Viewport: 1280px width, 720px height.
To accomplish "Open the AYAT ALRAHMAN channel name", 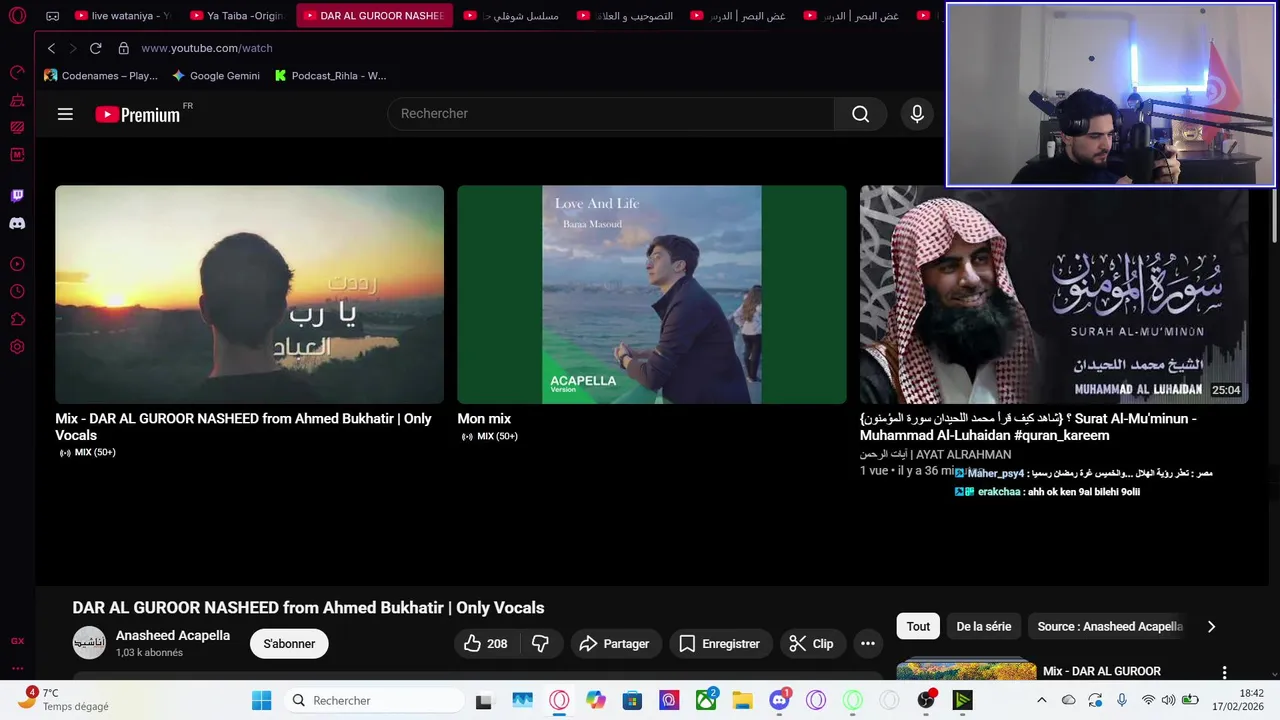I will 935,454.
